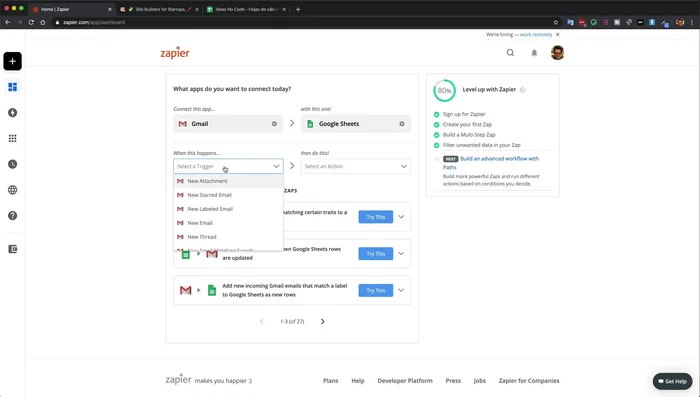Open Plans footer link
The height and width of the screenshot is (397, 700).
coord(330,381)
